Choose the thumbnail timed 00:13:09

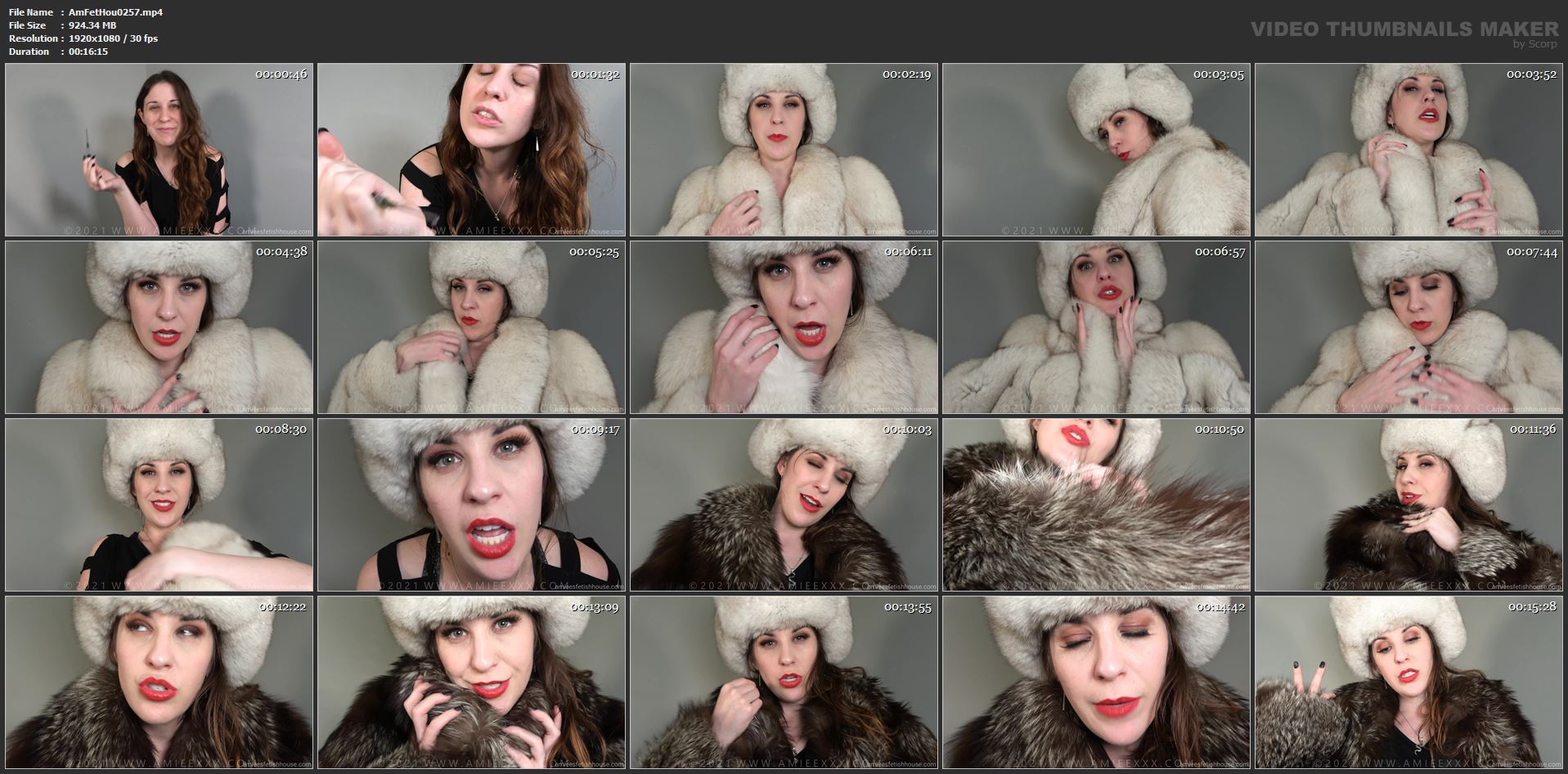[471, 682]
